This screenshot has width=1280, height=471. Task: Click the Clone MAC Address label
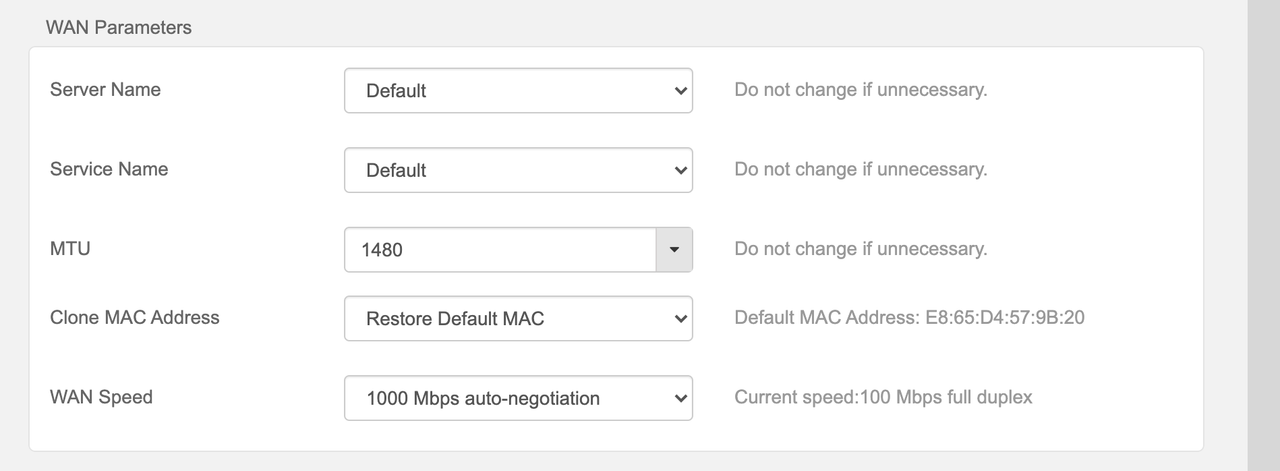(135, 317)
